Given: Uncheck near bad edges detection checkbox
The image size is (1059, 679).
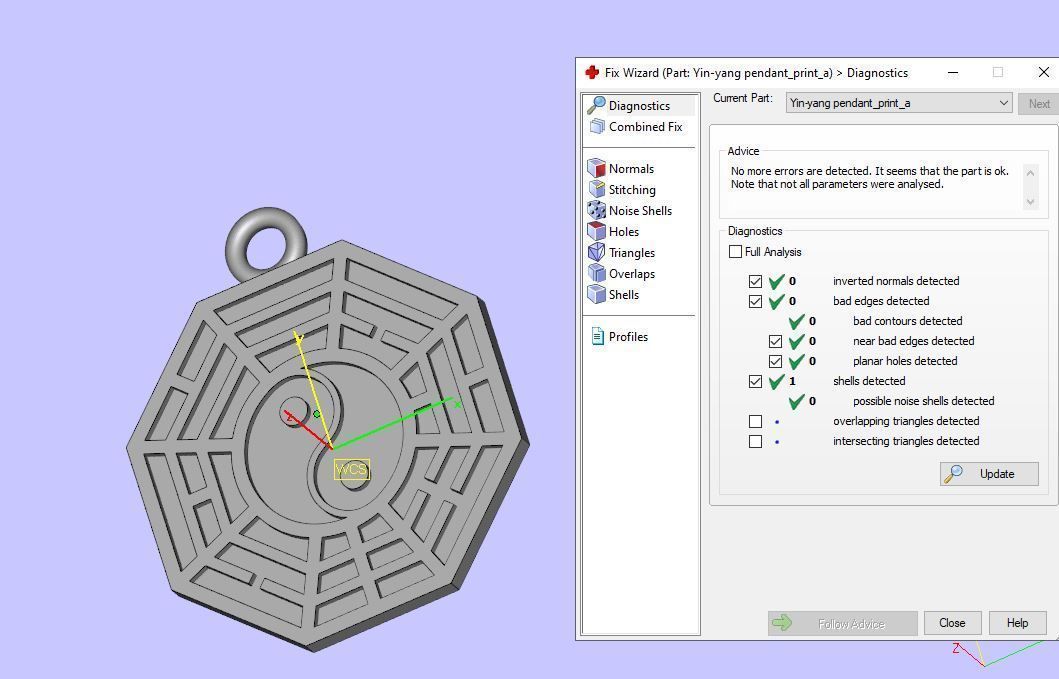Looking at the screenshot, I should click(775, 341).
